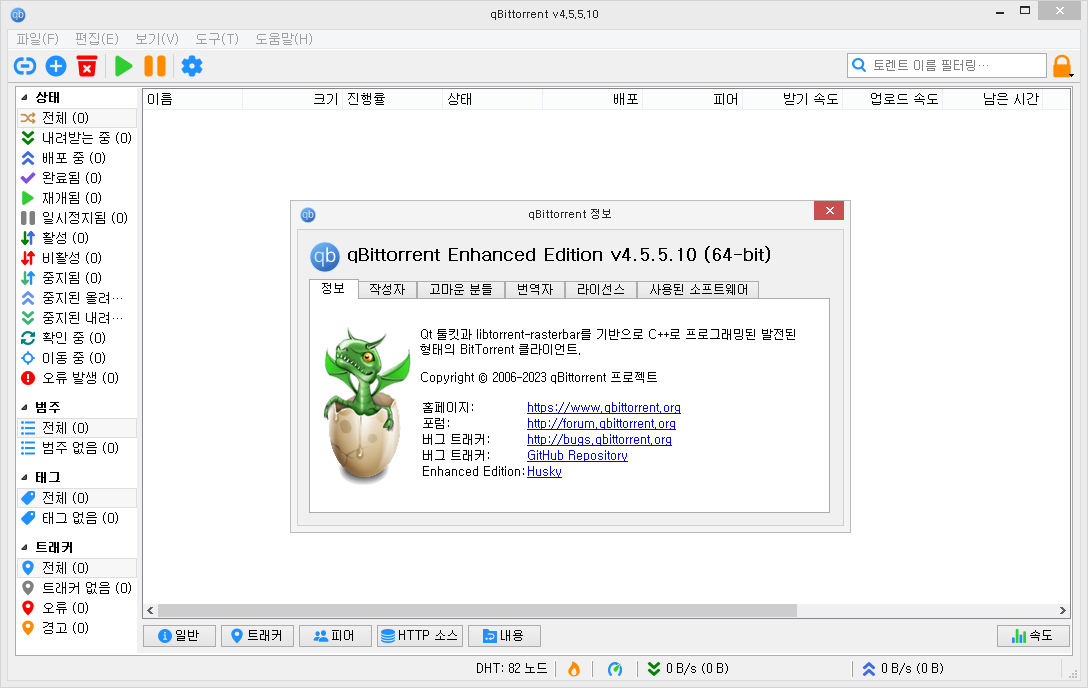Collapse the 태그 section
The width and height of the screenshot is (1088, 688).
pyautogui.click(x=24, y=477)
